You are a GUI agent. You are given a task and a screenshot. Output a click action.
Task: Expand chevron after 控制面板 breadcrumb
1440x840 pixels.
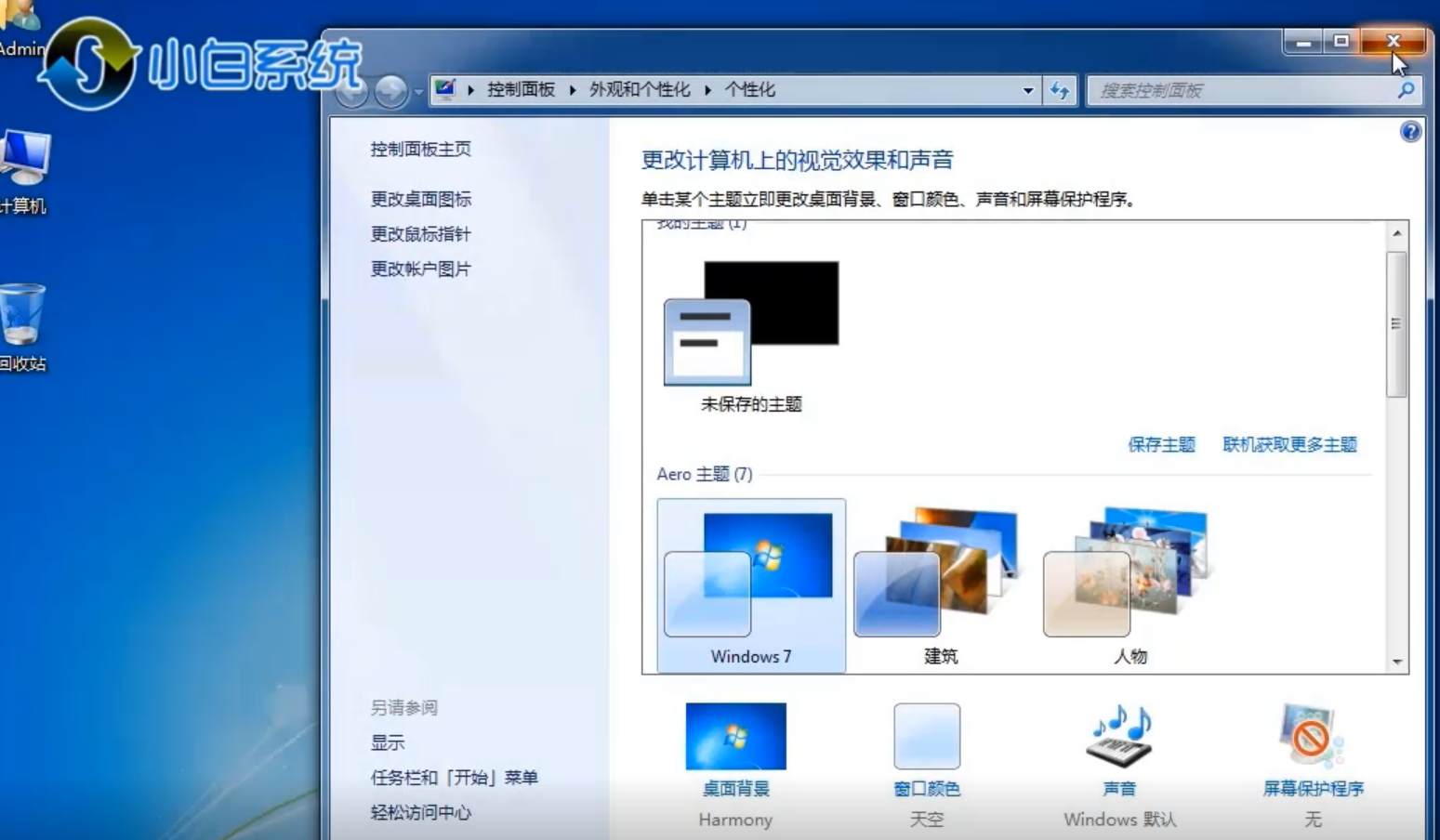(573, 90)
